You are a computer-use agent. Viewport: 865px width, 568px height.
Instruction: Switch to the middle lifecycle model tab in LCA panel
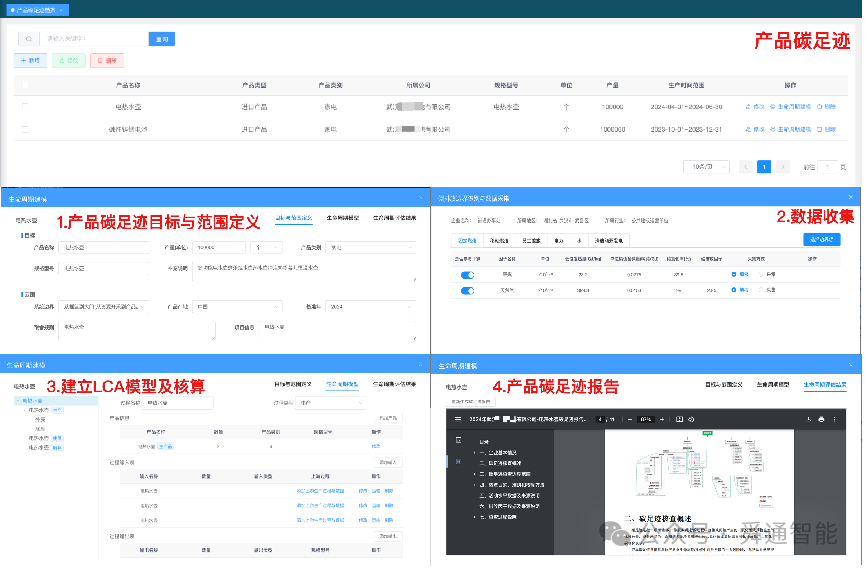tap(342, 384)
